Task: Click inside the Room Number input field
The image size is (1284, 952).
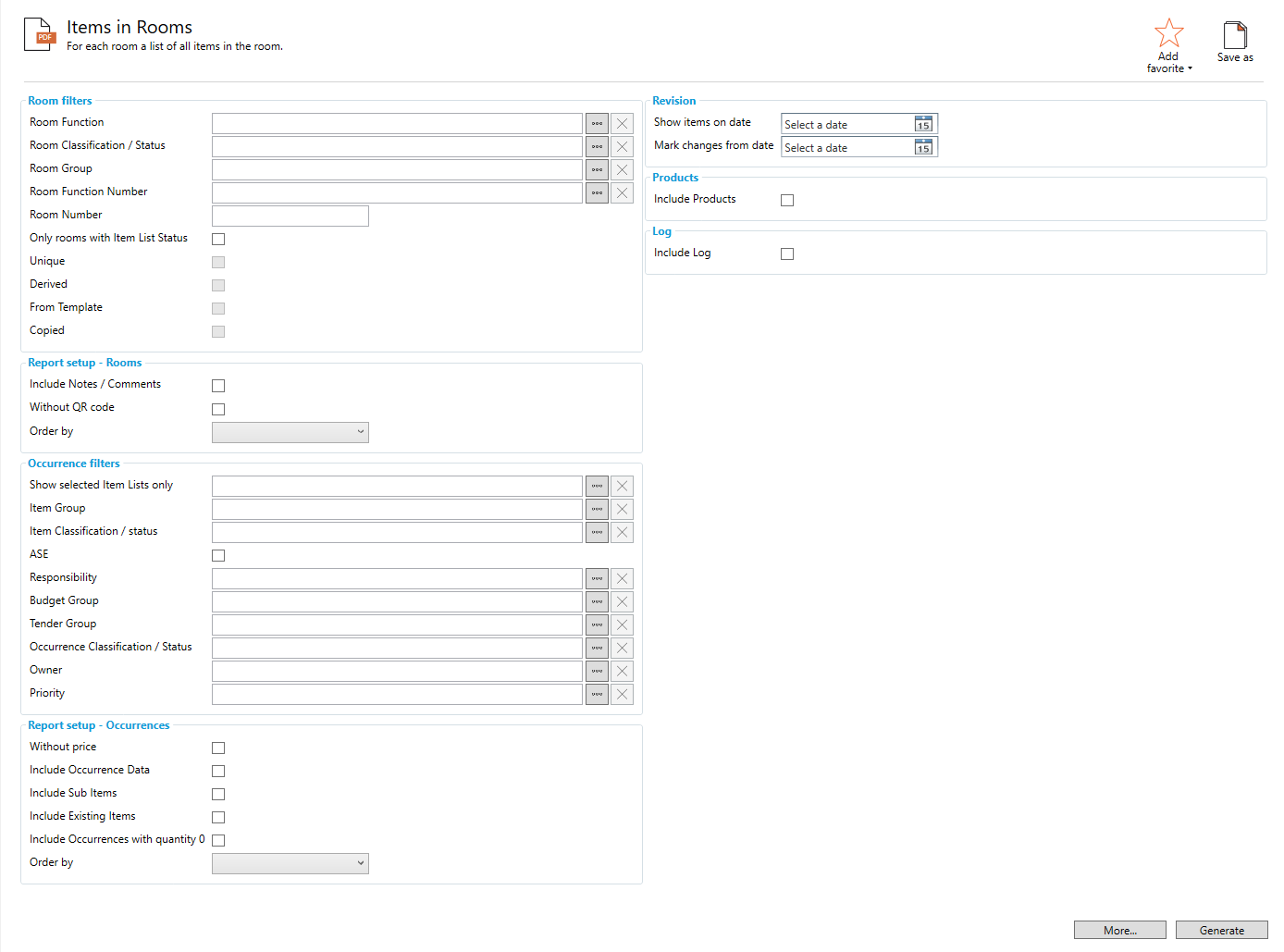Action: pyautogui.click(x=290, y=215)
